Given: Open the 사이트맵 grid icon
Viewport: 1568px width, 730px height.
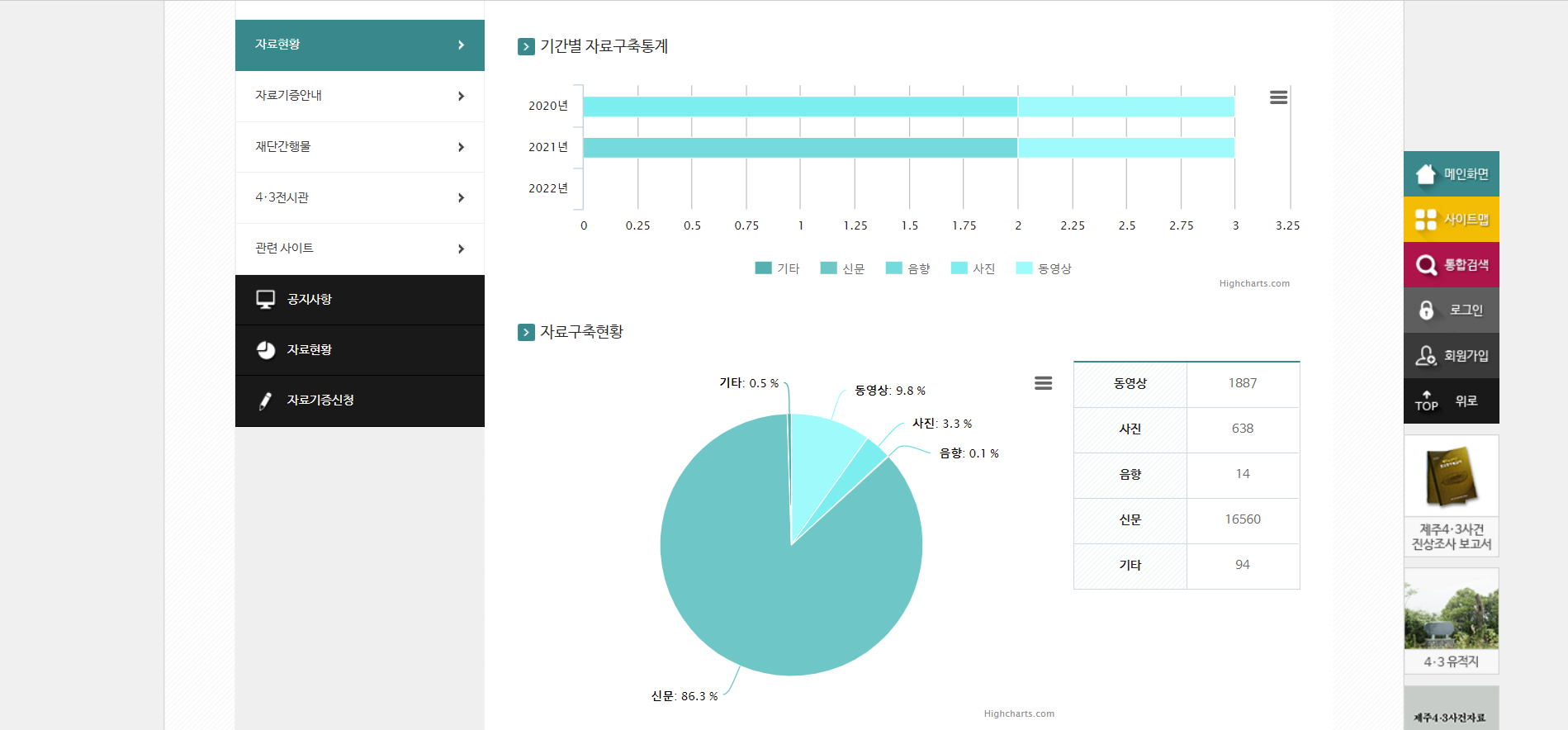Looking at the screenshot, I should [x=1426, y=220].
